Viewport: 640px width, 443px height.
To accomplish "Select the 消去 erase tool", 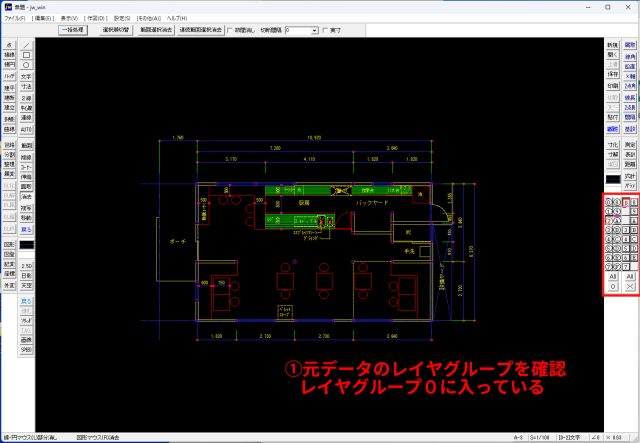I will tap(27, 197).
